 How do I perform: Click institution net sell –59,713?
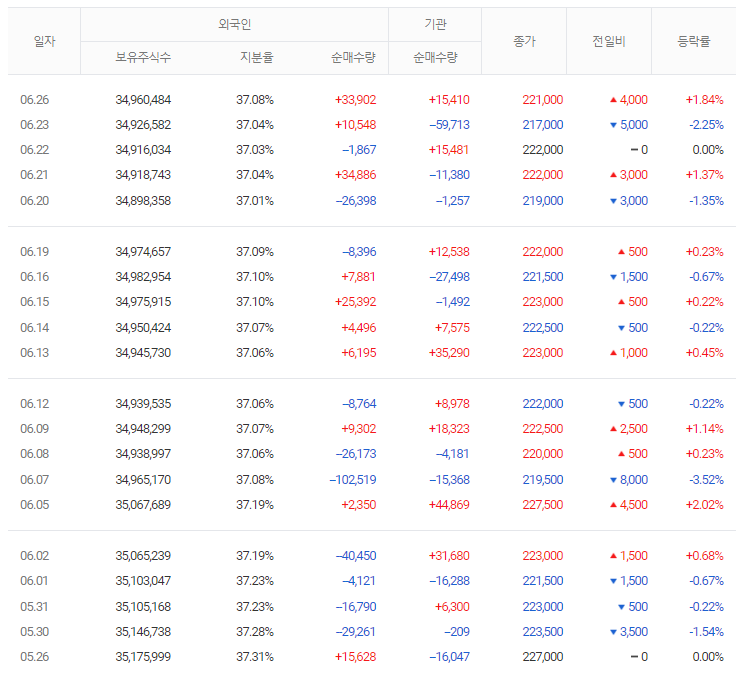(449, 125)
